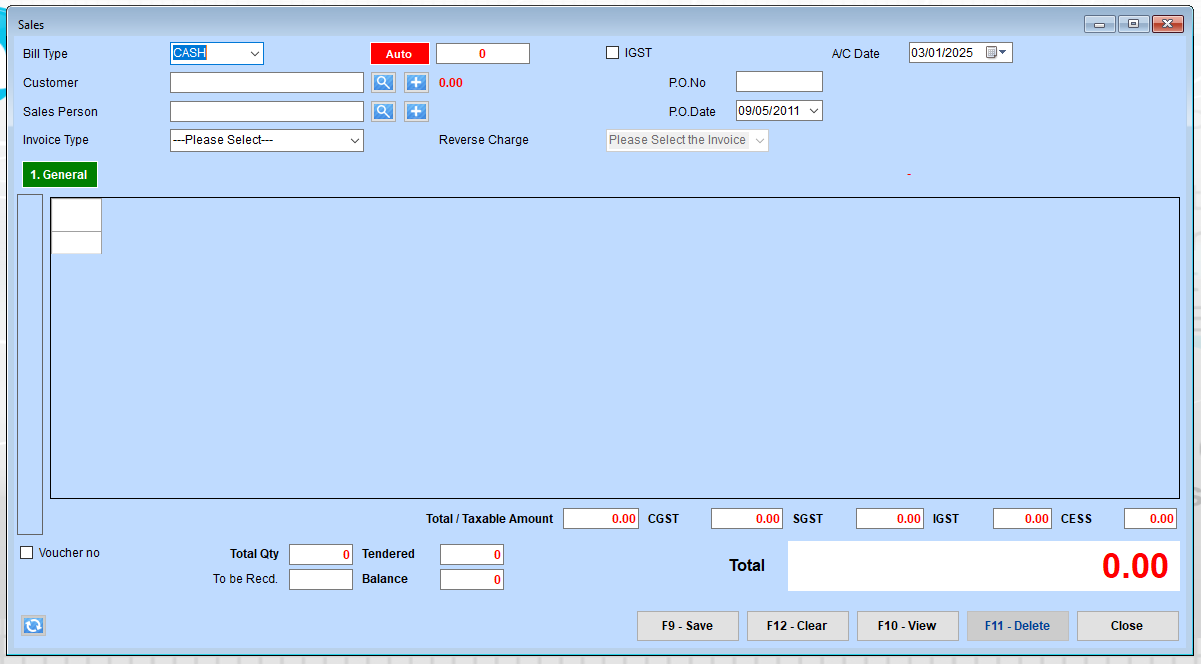Image resolution: width=1201 pixels, height=664 pixels.
Task: Focus the Sales Person input field
Action: point(267,112)
